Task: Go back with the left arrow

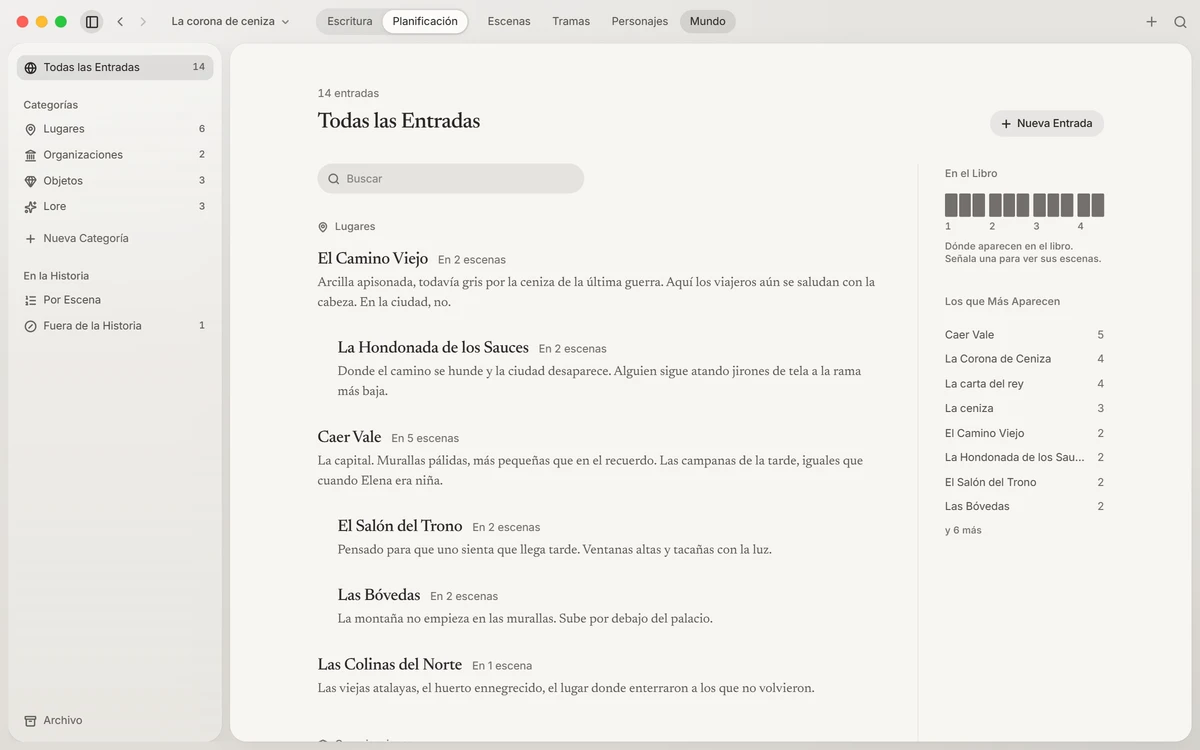Action: click(120, 21)
